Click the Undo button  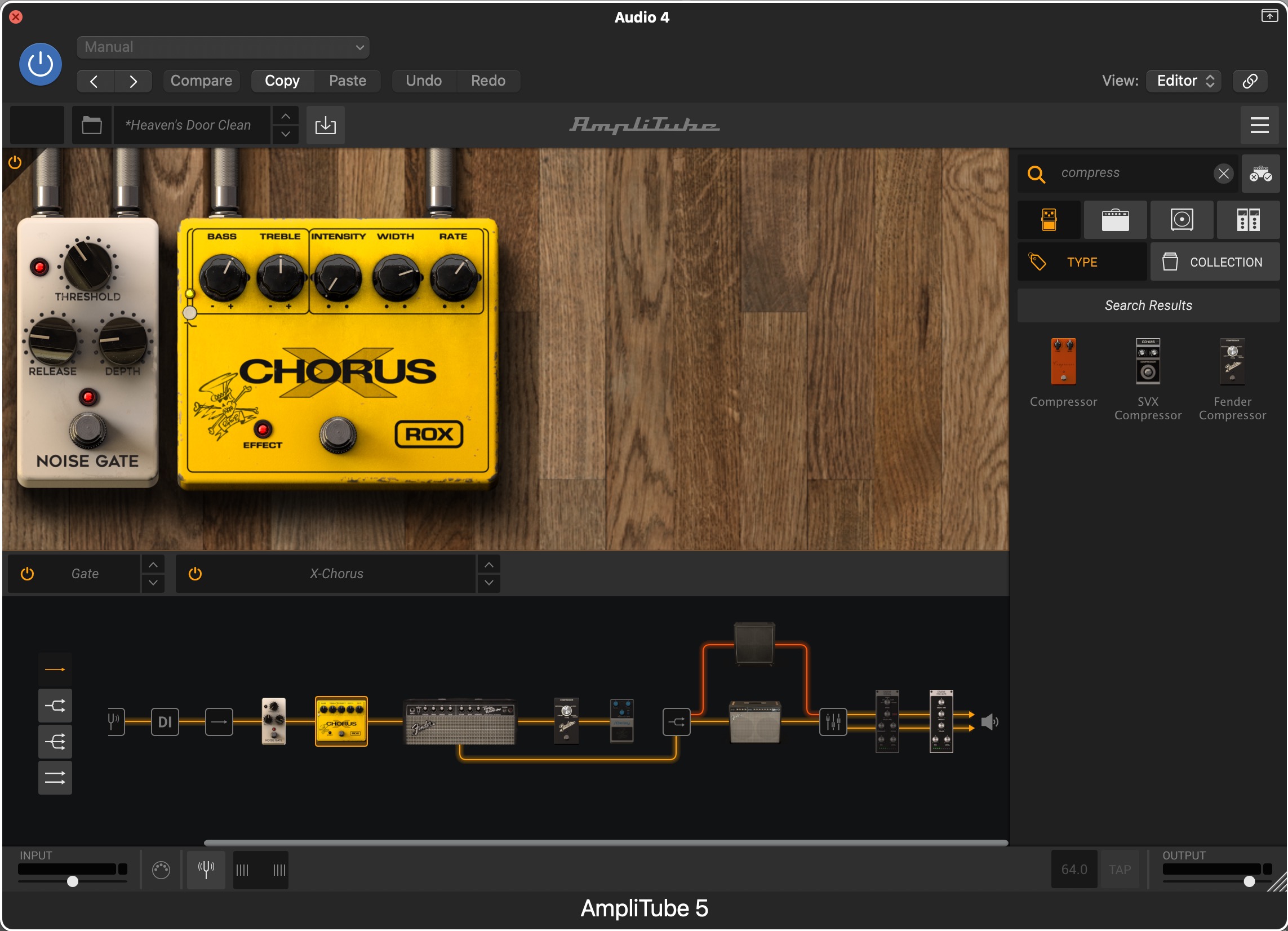point(424,81)
